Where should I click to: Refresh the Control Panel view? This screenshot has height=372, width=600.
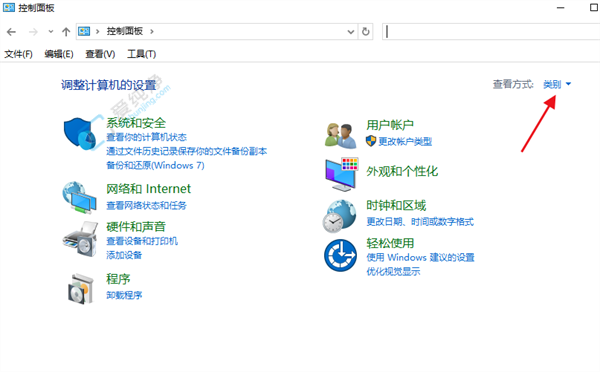(365, 31)
